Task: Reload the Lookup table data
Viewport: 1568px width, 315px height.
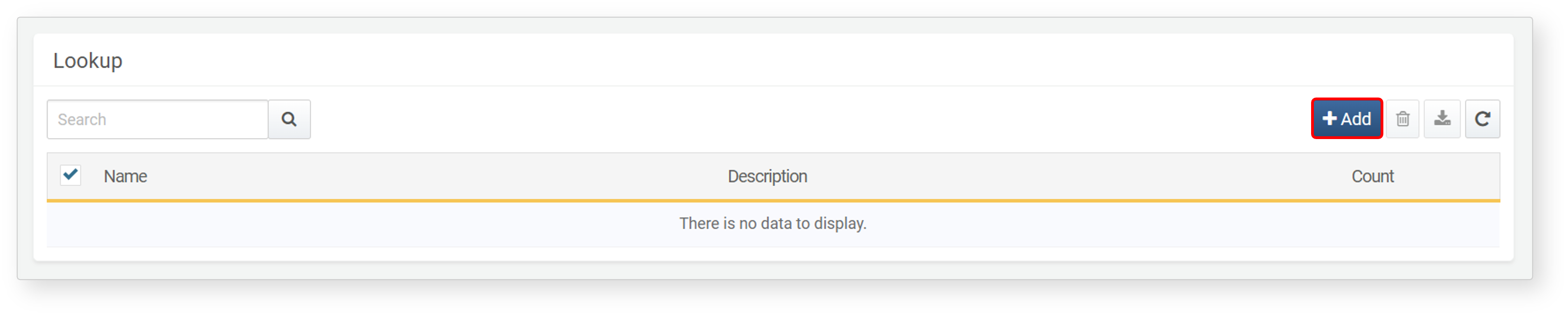Action: pyautogui.click(x=1482, y=119)
